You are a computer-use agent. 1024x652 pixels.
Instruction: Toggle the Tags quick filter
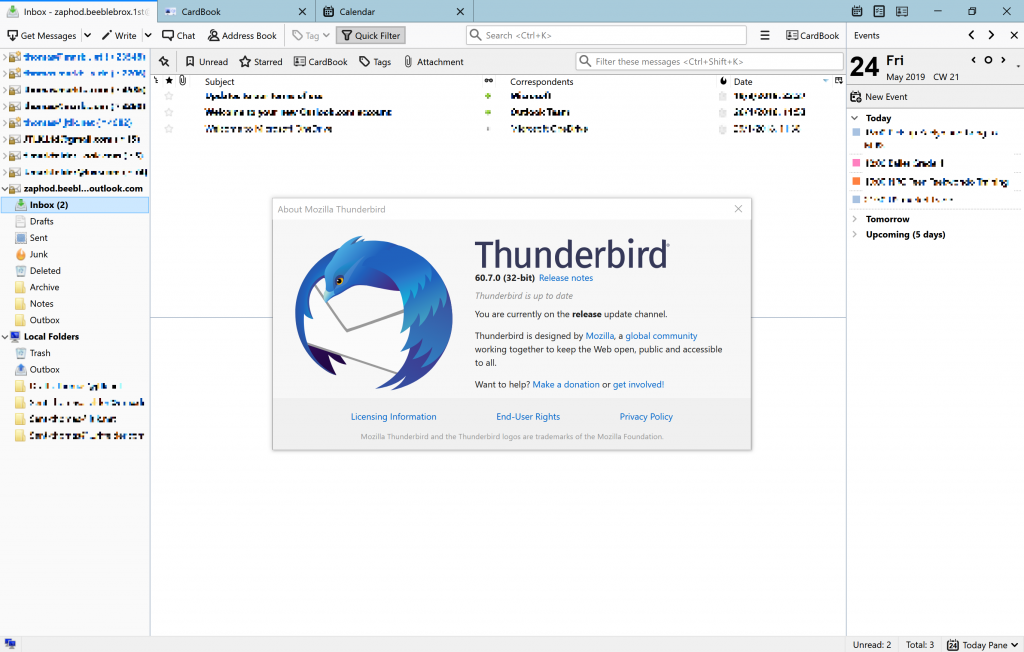point(375,61)
